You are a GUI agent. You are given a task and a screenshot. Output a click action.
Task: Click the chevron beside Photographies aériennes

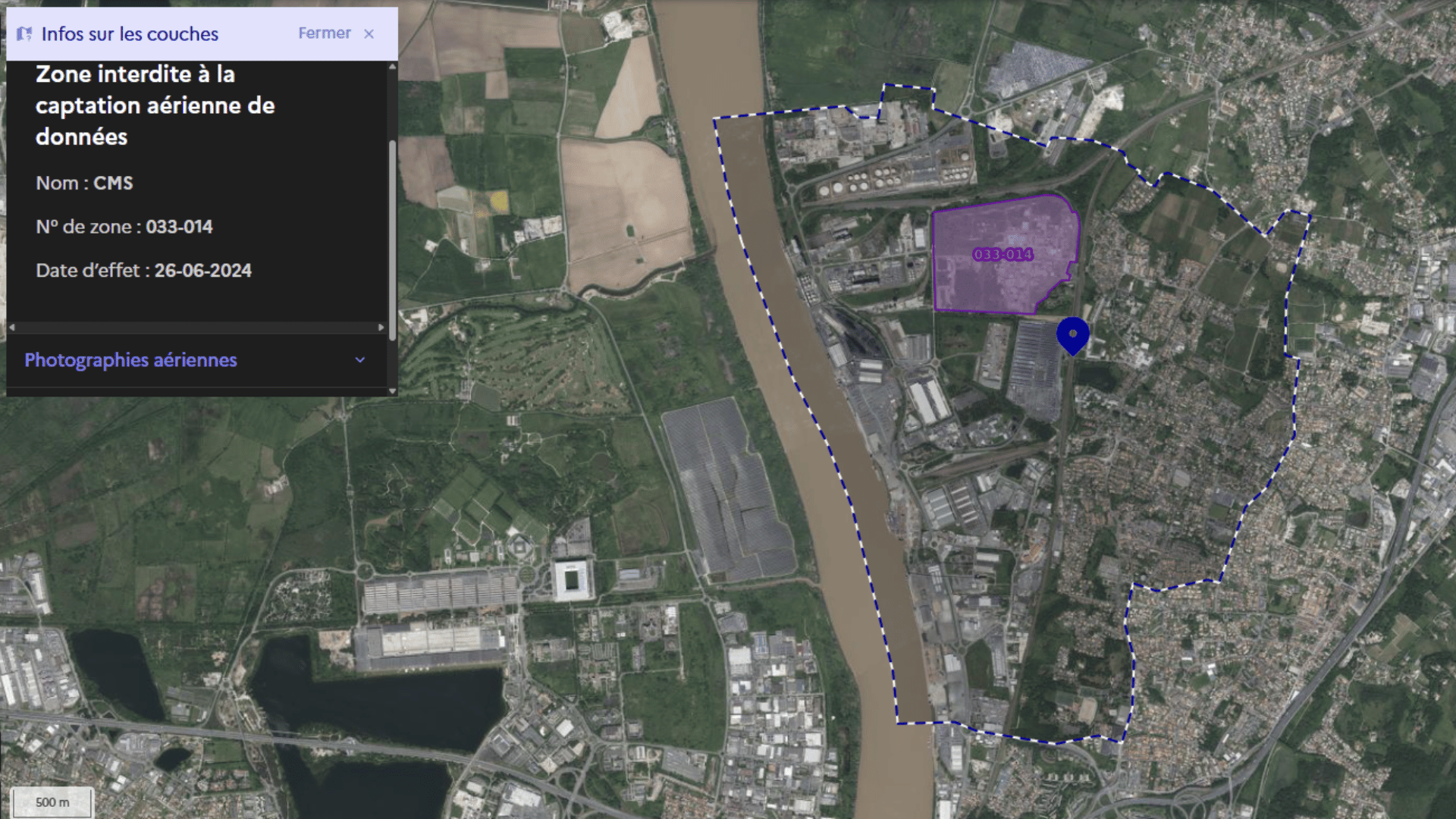coord(360,360)
